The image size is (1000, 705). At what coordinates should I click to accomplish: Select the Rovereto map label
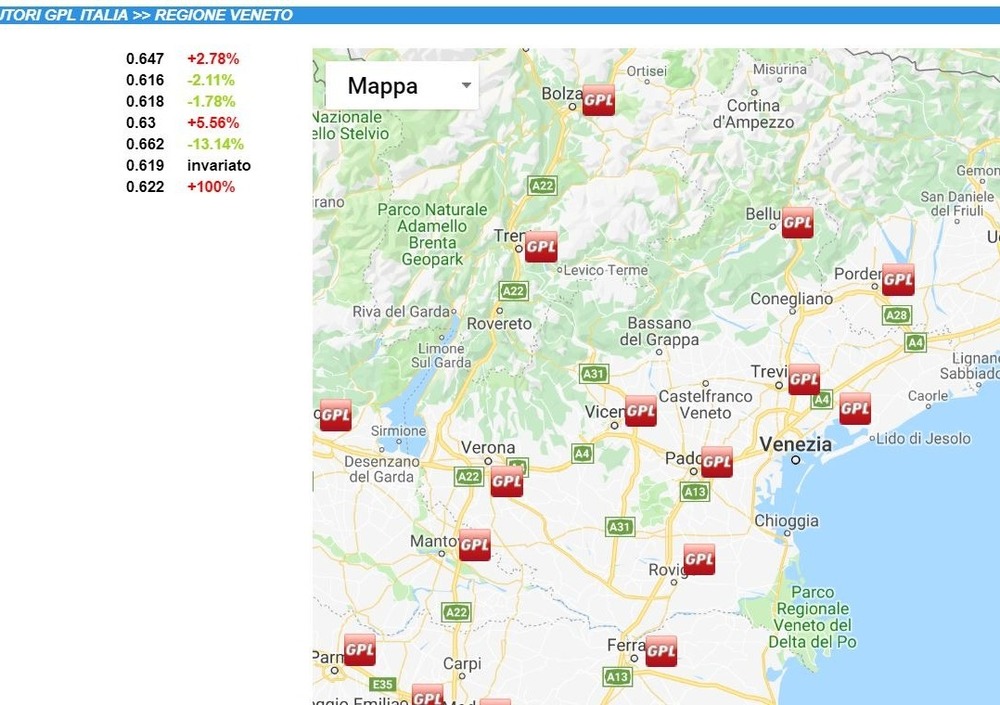tap(499, 323)
